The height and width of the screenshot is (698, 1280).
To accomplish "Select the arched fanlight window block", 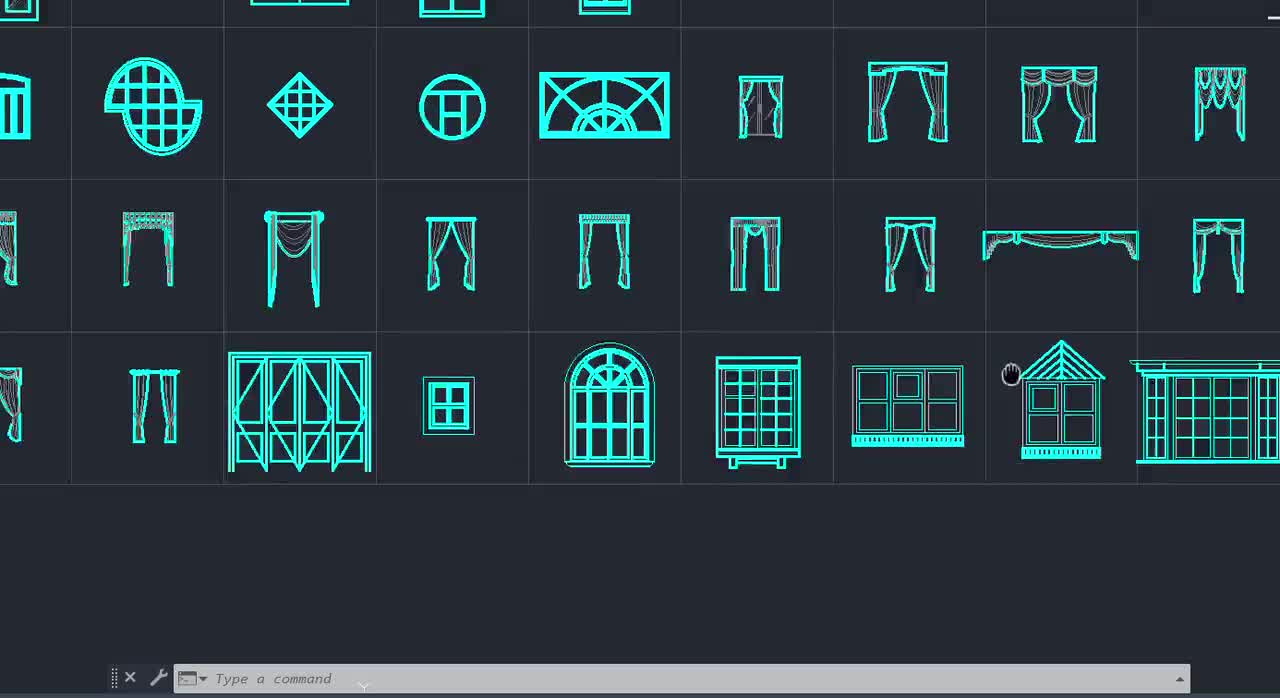I will click(604, 104).
